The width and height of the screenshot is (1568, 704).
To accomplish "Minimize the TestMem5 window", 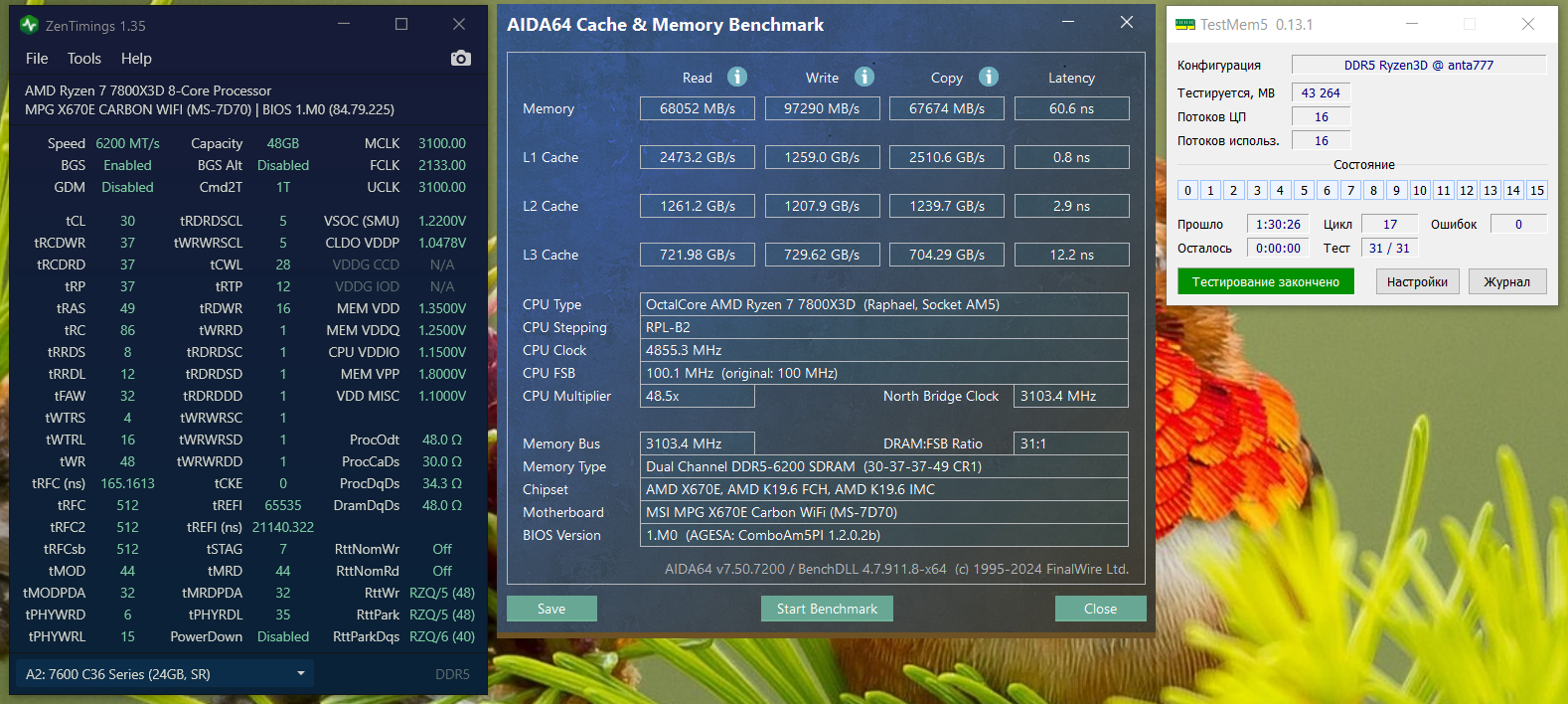I will (1412, 24).
